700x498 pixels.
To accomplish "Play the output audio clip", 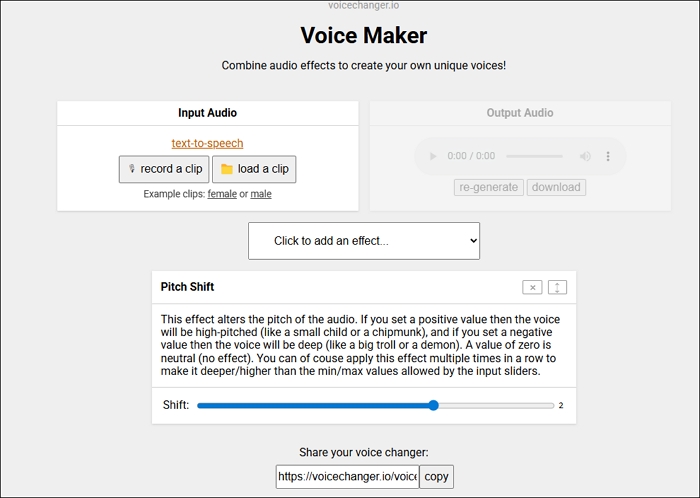I will coord(433,156).
